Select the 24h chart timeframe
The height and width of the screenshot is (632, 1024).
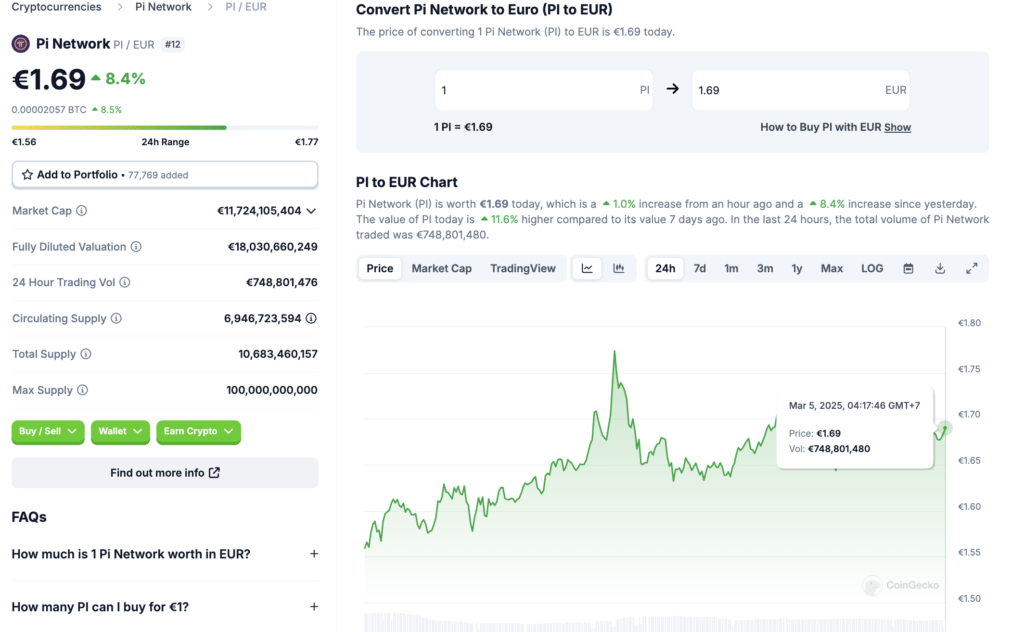tap(665, 268)
